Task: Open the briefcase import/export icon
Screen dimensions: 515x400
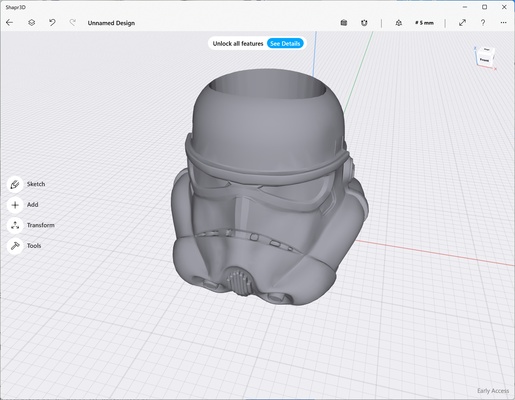Action: [344, 23]
